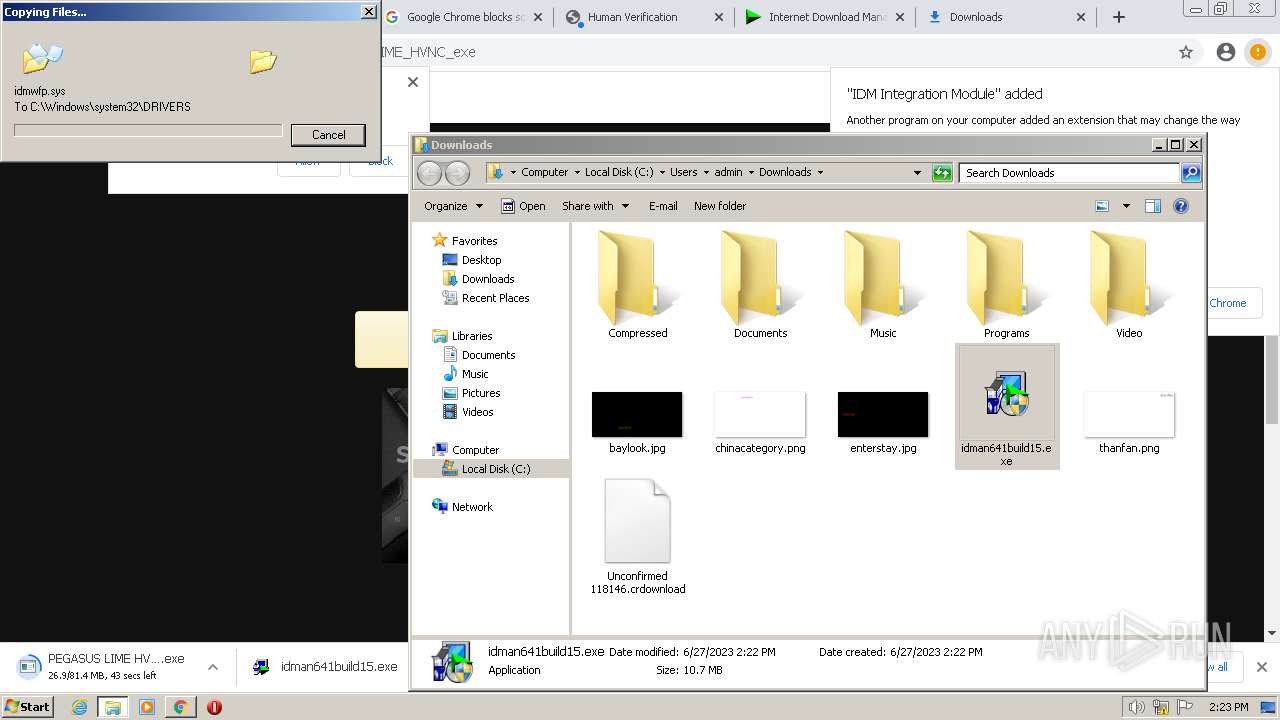Switch to Google Chrome blocks tab
Image resolution: width=1280 pixels, height=720 pixels.
coord(465,17)
